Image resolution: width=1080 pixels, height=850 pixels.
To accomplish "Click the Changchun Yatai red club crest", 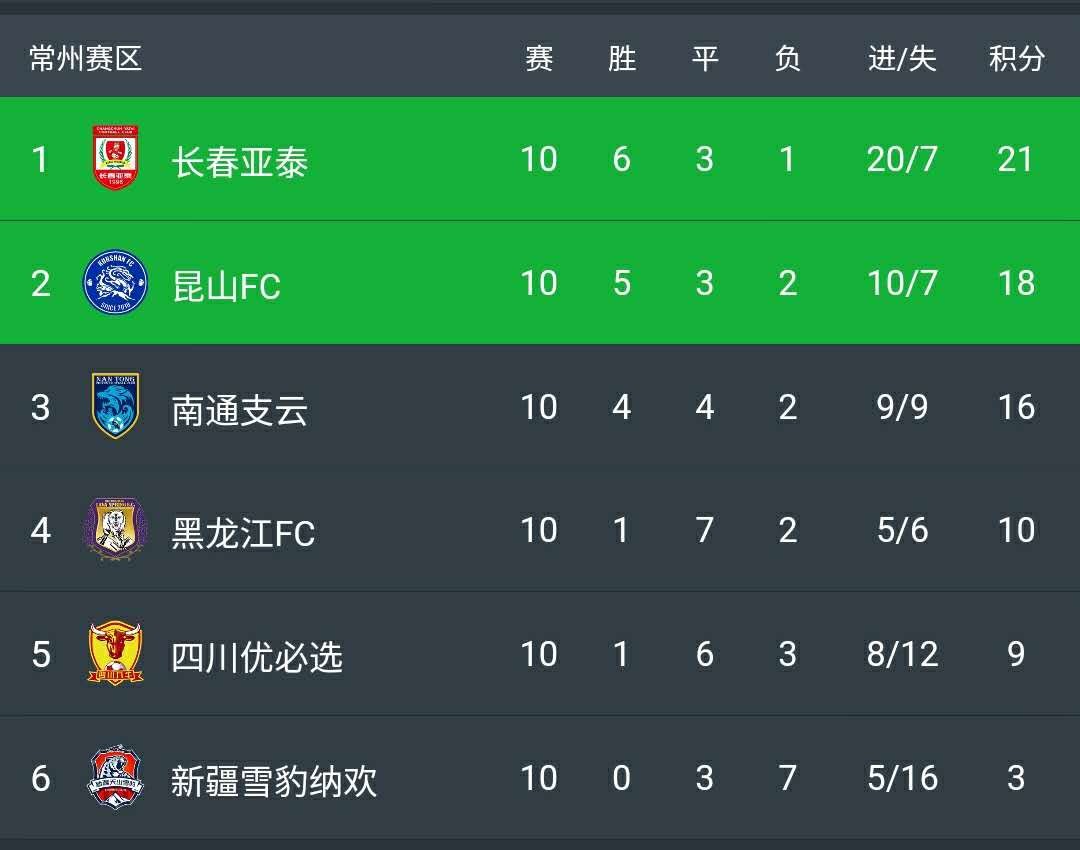I will pyautogui.click(x=116, y=158).
